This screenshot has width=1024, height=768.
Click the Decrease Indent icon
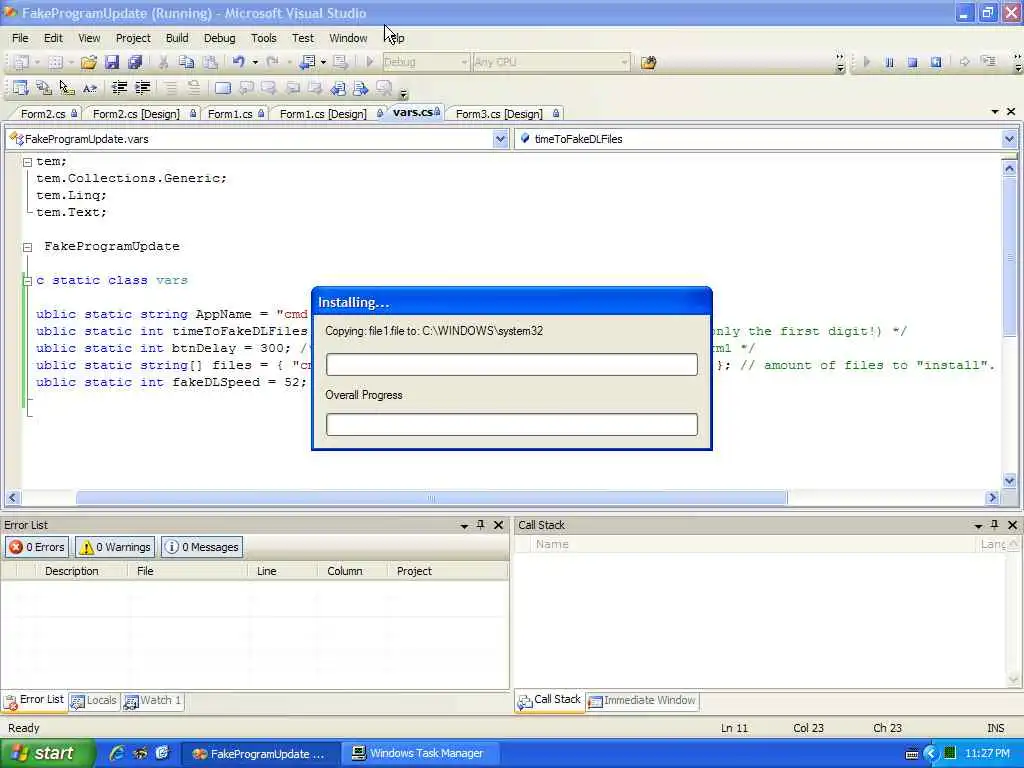(120, 88)
